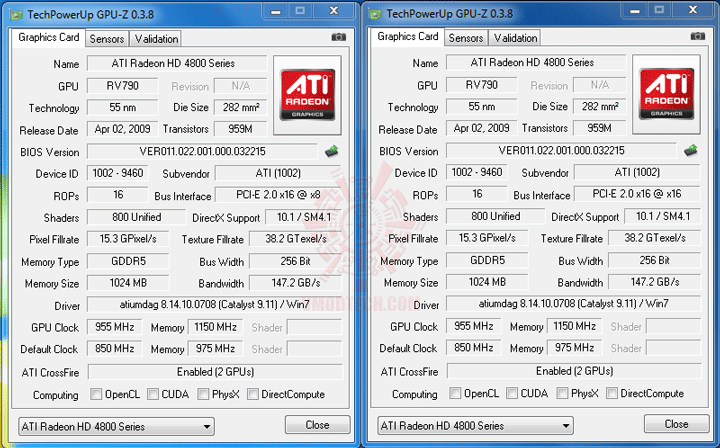Switch to Sensors tab in left window
720x448 pixels.
[107, 39]
